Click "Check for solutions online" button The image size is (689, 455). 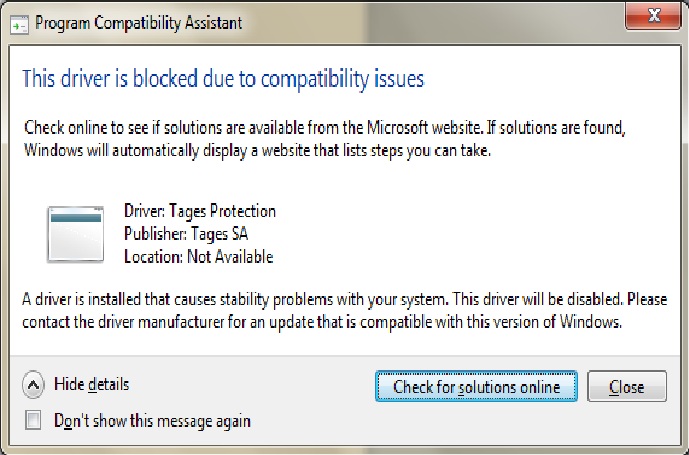[x=476, y=386]
